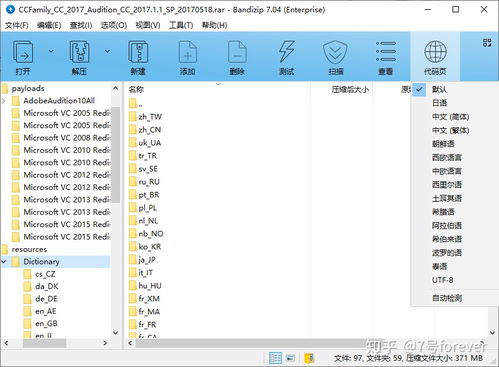The width and height of the screenshot is (499, 367).
Task: Click the Bandizip app icon in title bar
Action: click(x=10, y=9)
